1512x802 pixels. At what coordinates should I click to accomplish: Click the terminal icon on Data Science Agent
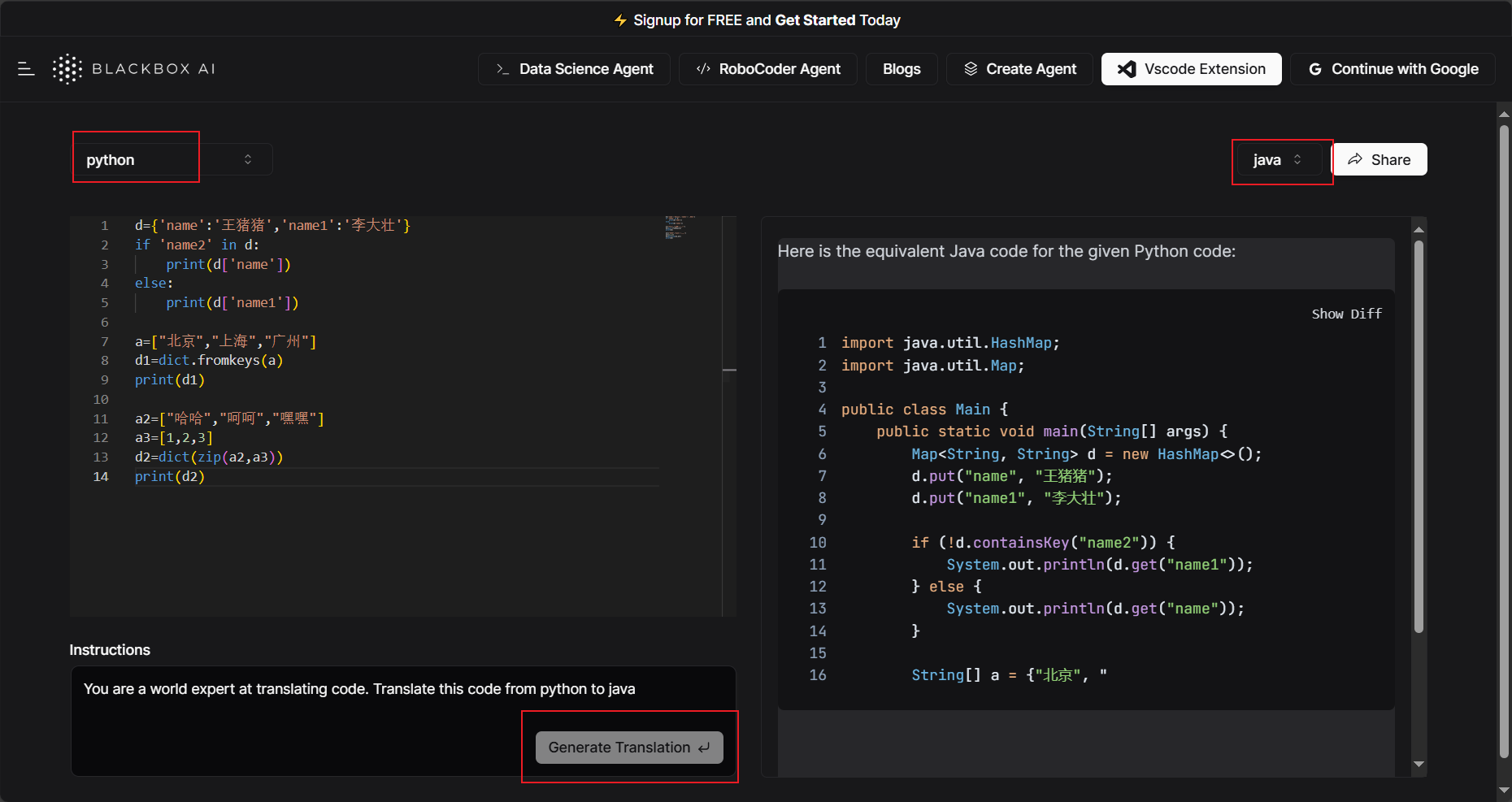503,69
